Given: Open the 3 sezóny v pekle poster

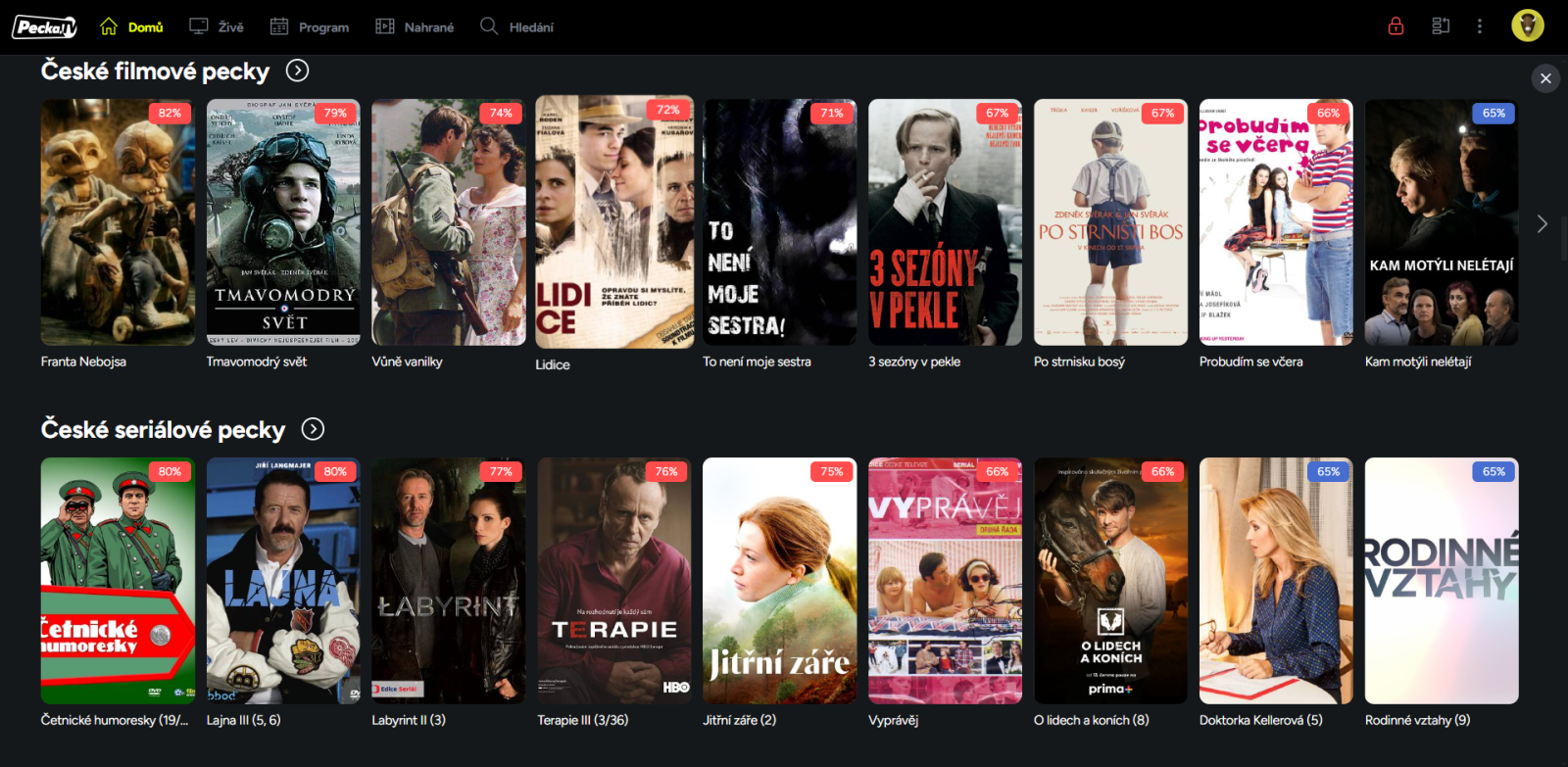Looking at the screenshot, I should click(x=946, y=222).
